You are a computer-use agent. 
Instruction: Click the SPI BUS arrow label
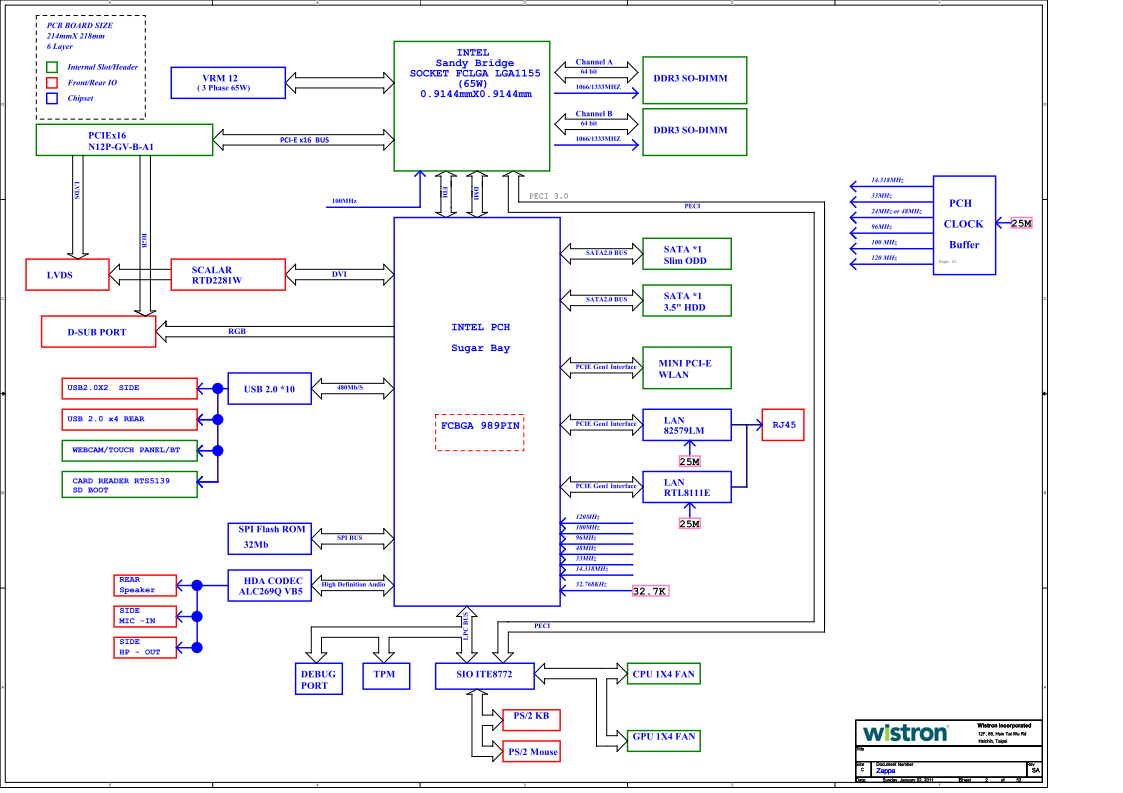(x=350, y=537)
